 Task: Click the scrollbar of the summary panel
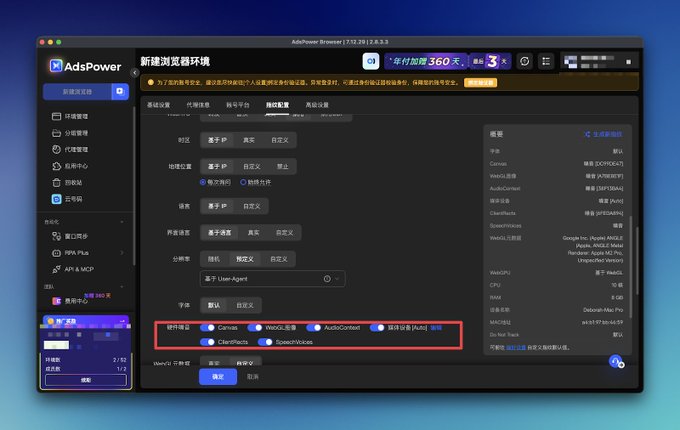pos(631,267)
